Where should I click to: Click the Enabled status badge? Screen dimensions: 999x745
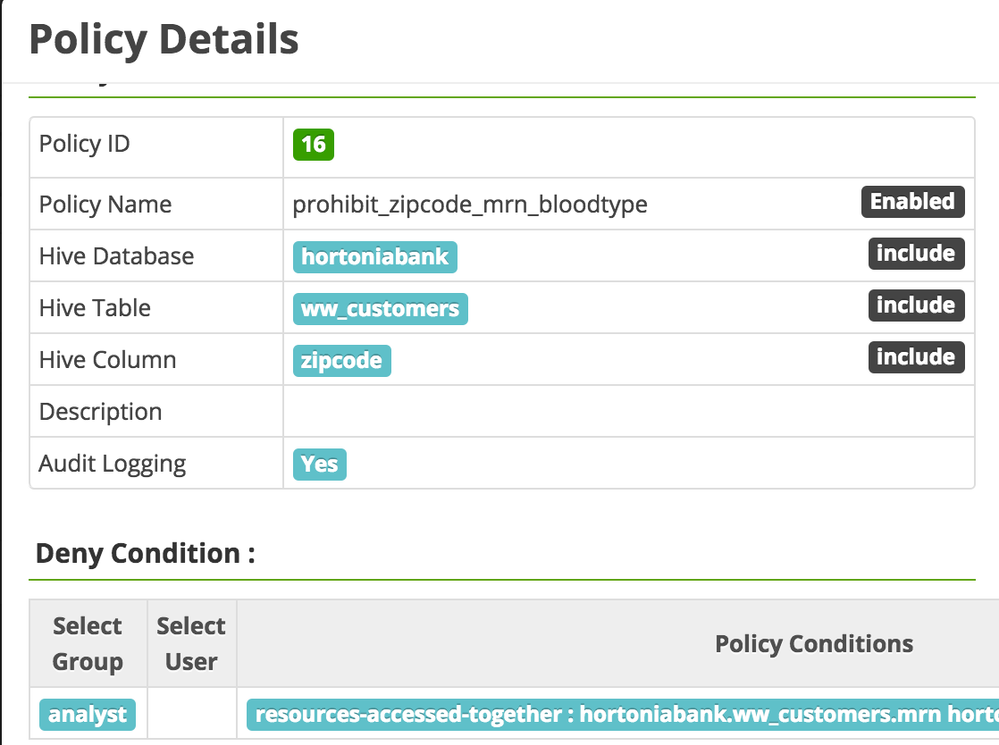point(912,202)
